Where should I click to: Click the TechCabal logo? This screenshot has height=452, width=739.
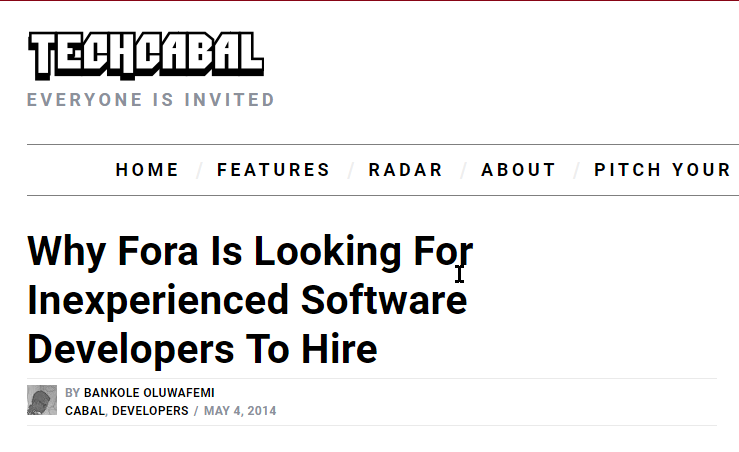[146, 56]
